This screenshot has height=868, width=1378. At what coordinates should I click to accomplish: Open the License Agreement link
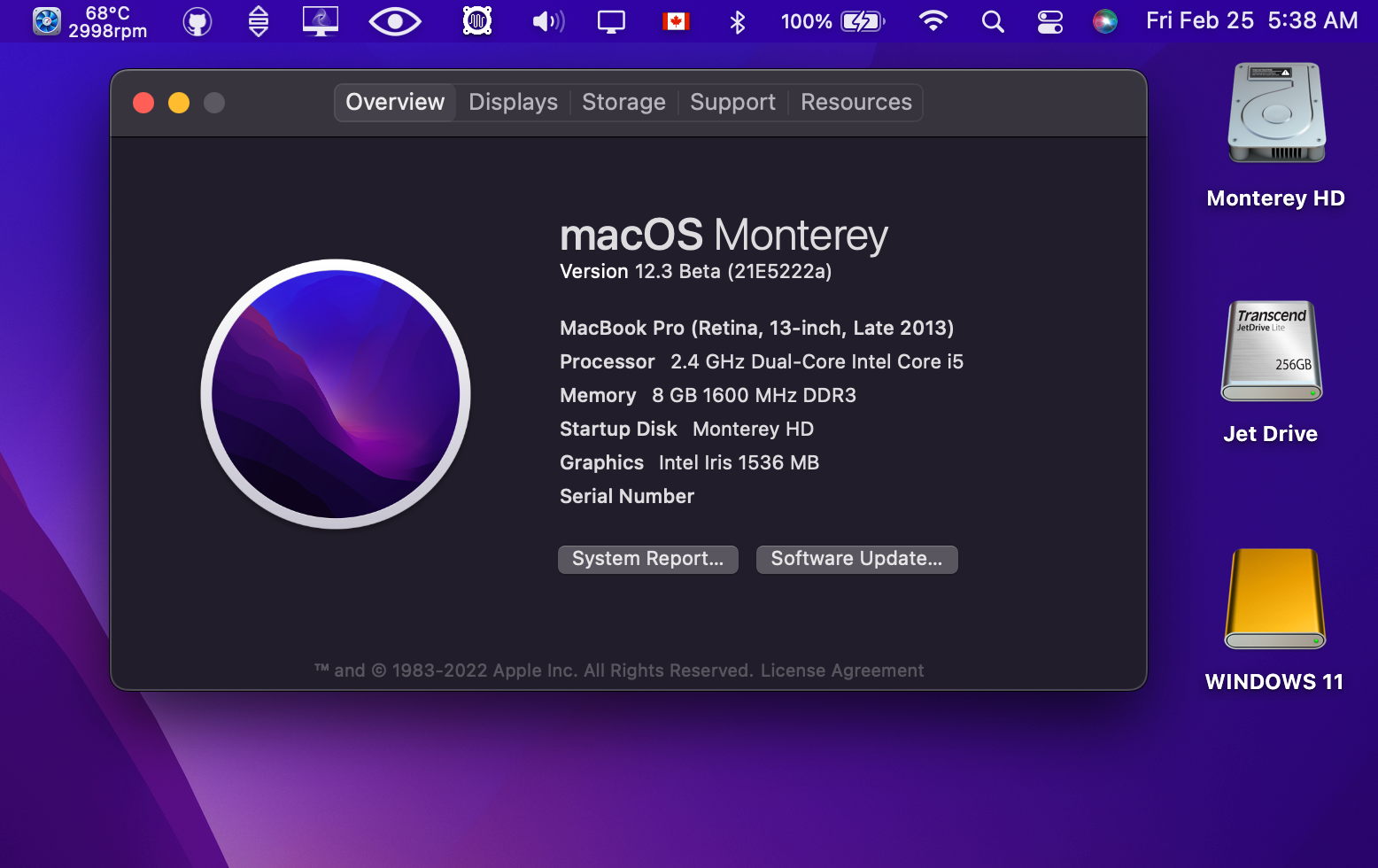click(x=842, y=670)
